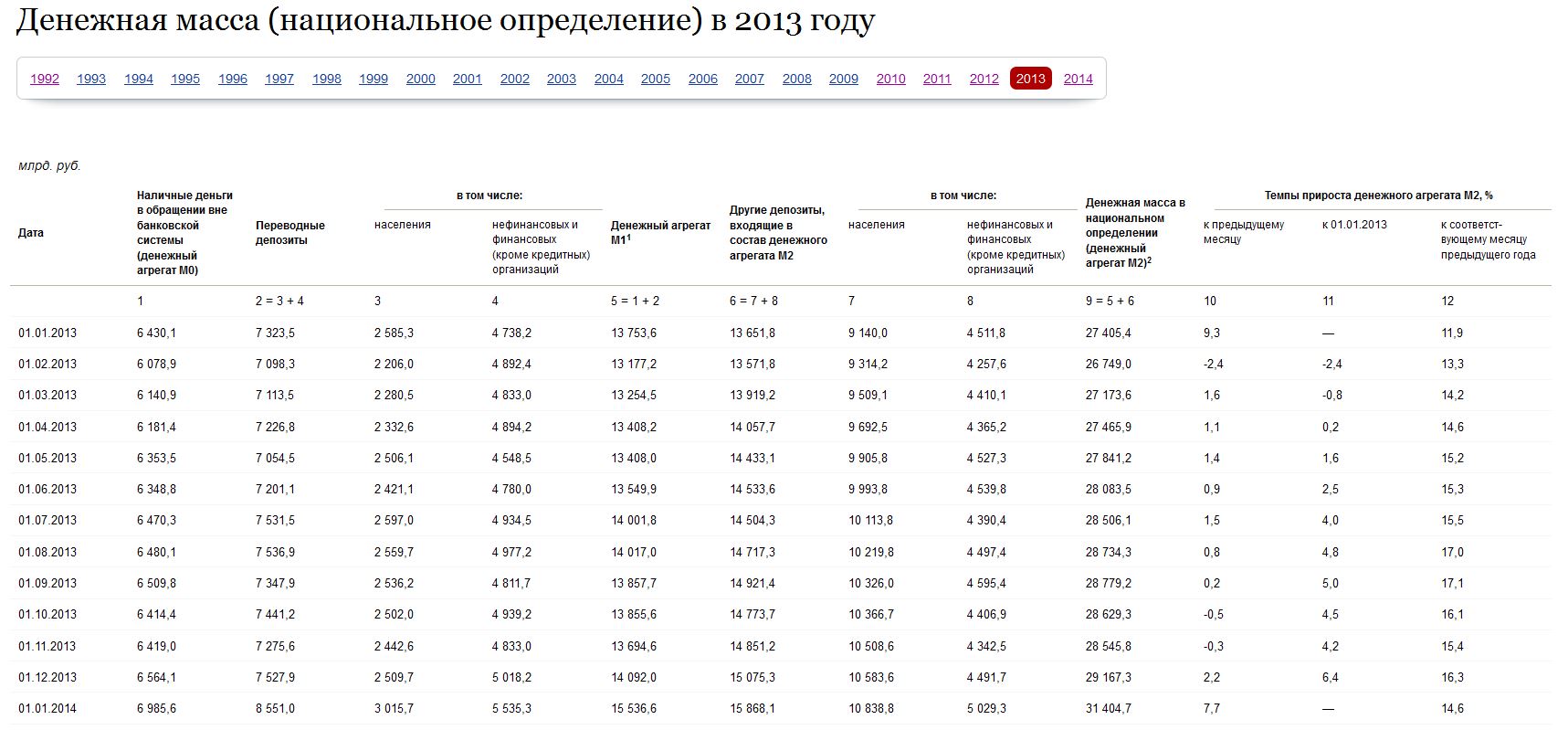Image resolution: width=1568 pixels, height=730 pixels.
Task: Open the 1994 year link
Action: tap(139, 79)
